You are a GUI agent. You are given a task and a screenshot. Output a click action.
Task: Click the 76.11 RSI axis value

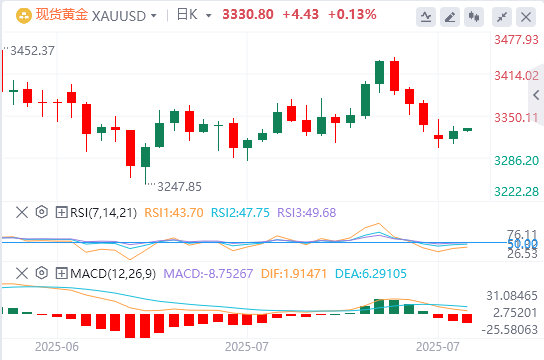[x=522, y=234]
